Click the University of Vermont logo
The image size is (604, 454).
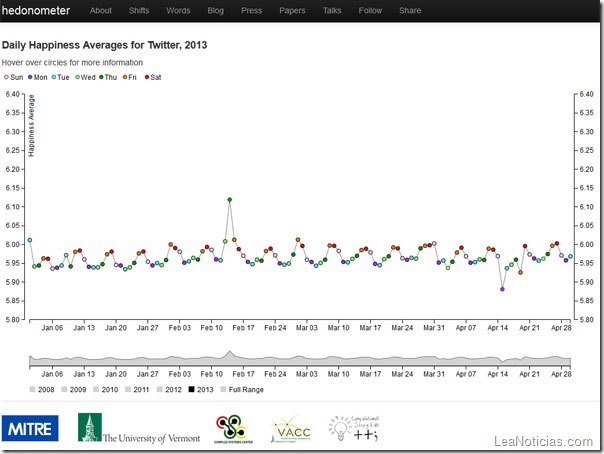[x=139, y=428]
